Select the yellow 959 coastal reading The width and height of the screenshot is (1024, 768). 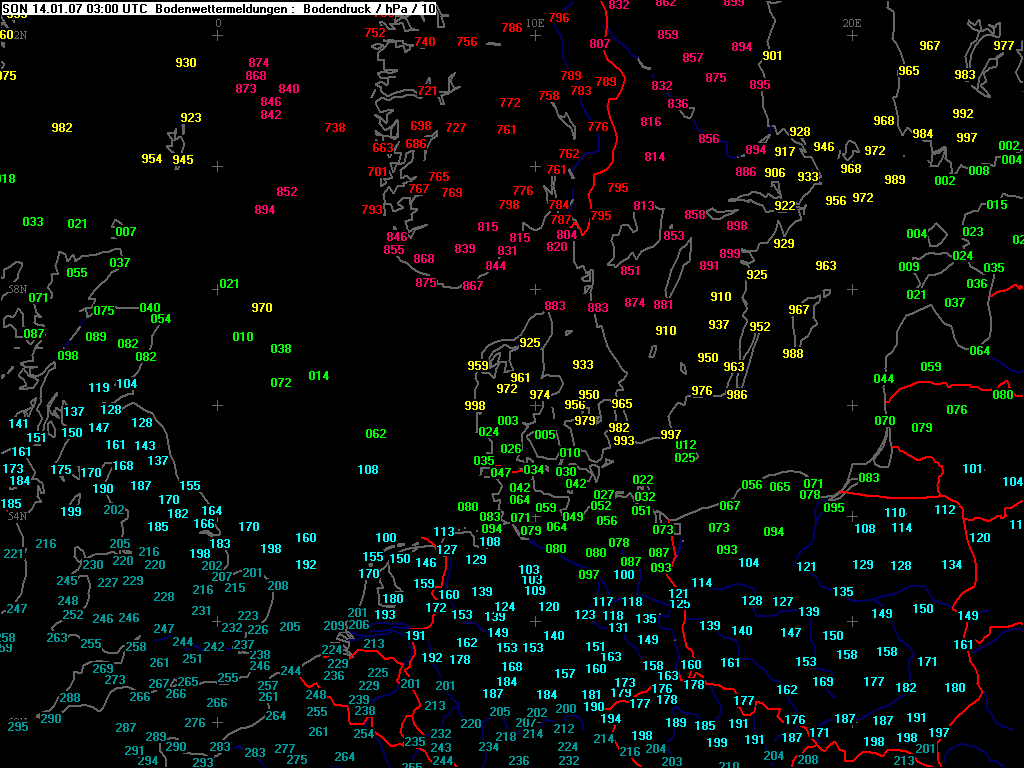coord(478,366)
